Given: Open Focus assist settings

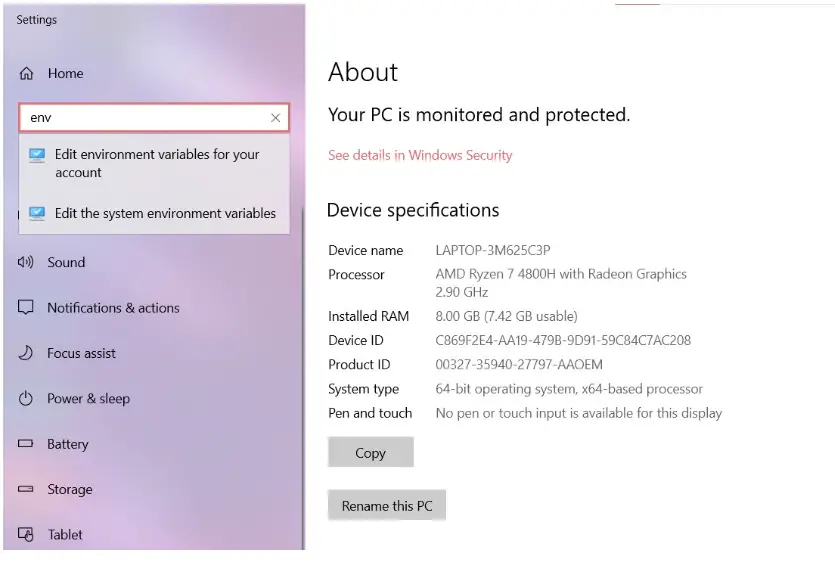Looking at the screenshot, I should [81, 353].
